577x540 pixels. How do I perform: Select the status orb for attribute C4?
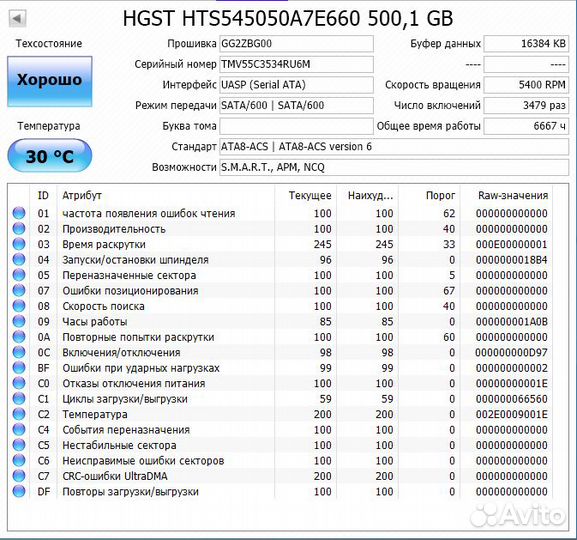[19, 430]
